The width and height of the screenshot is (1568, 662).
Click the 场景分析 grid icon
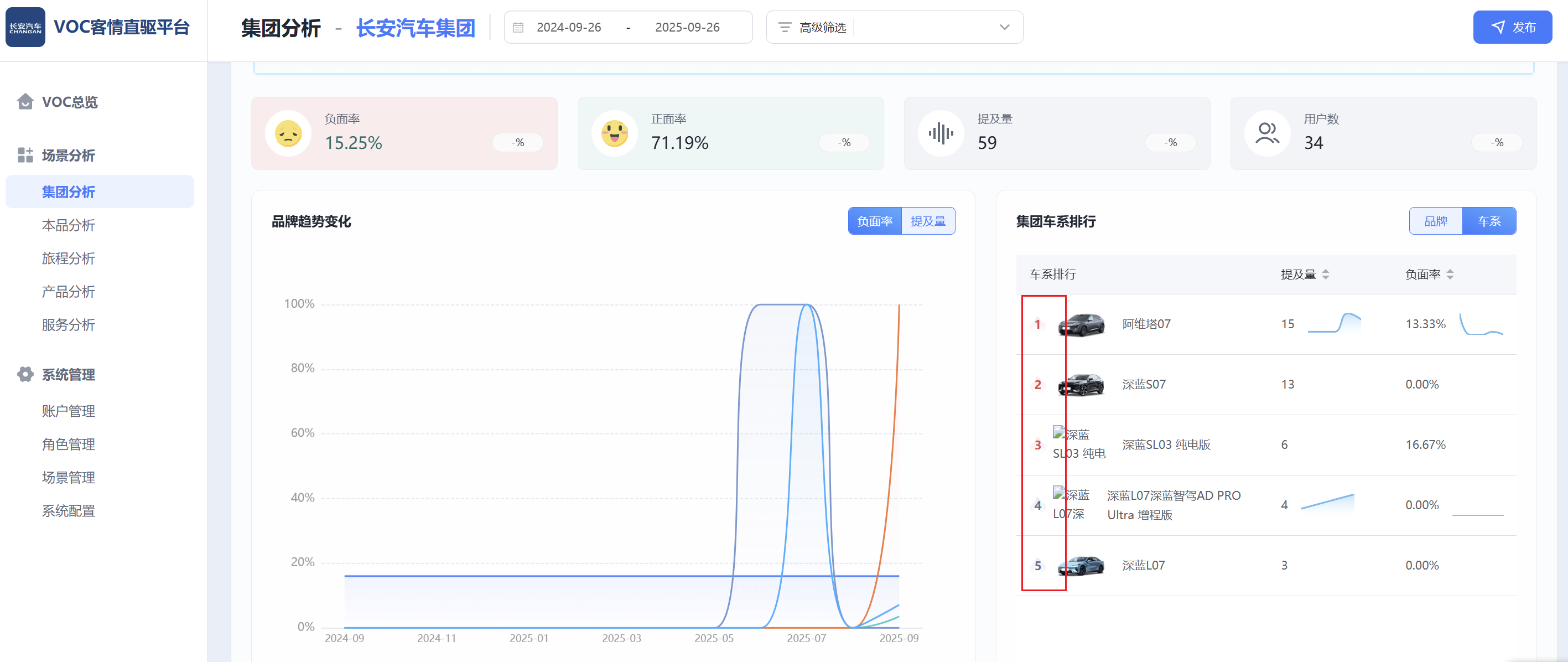25,156
